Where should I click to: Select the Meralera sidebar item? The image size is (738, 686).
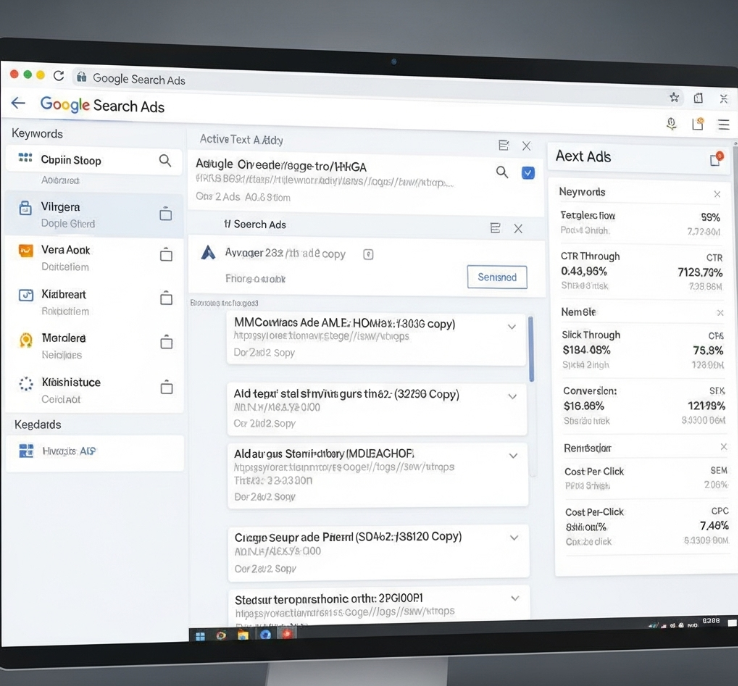(x=94, y=345)
